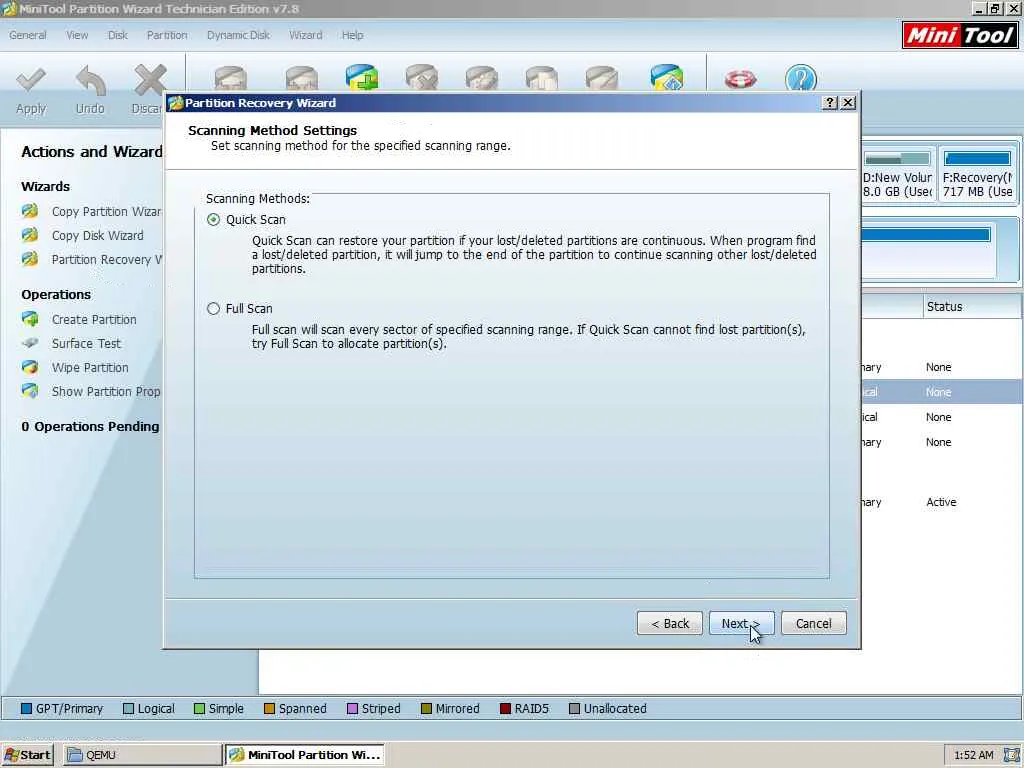The width and height of the screenshot is (1024, 768).
Task: Open the Help menu
Action: click(x=353, y=35)
